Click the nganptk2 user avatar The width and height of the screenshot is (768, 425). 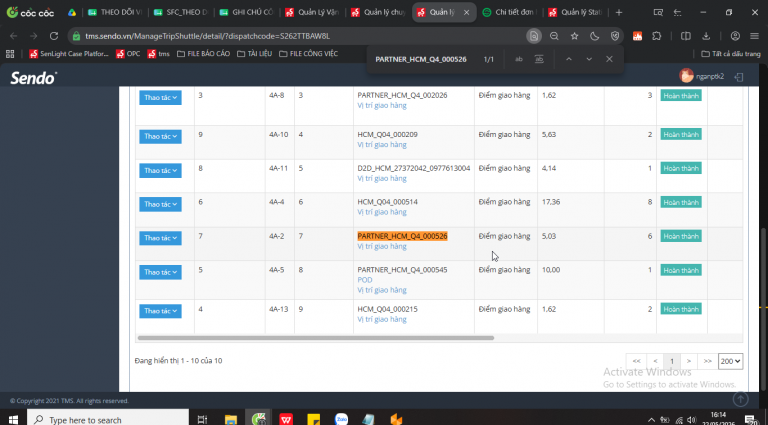tap(686, 75)
